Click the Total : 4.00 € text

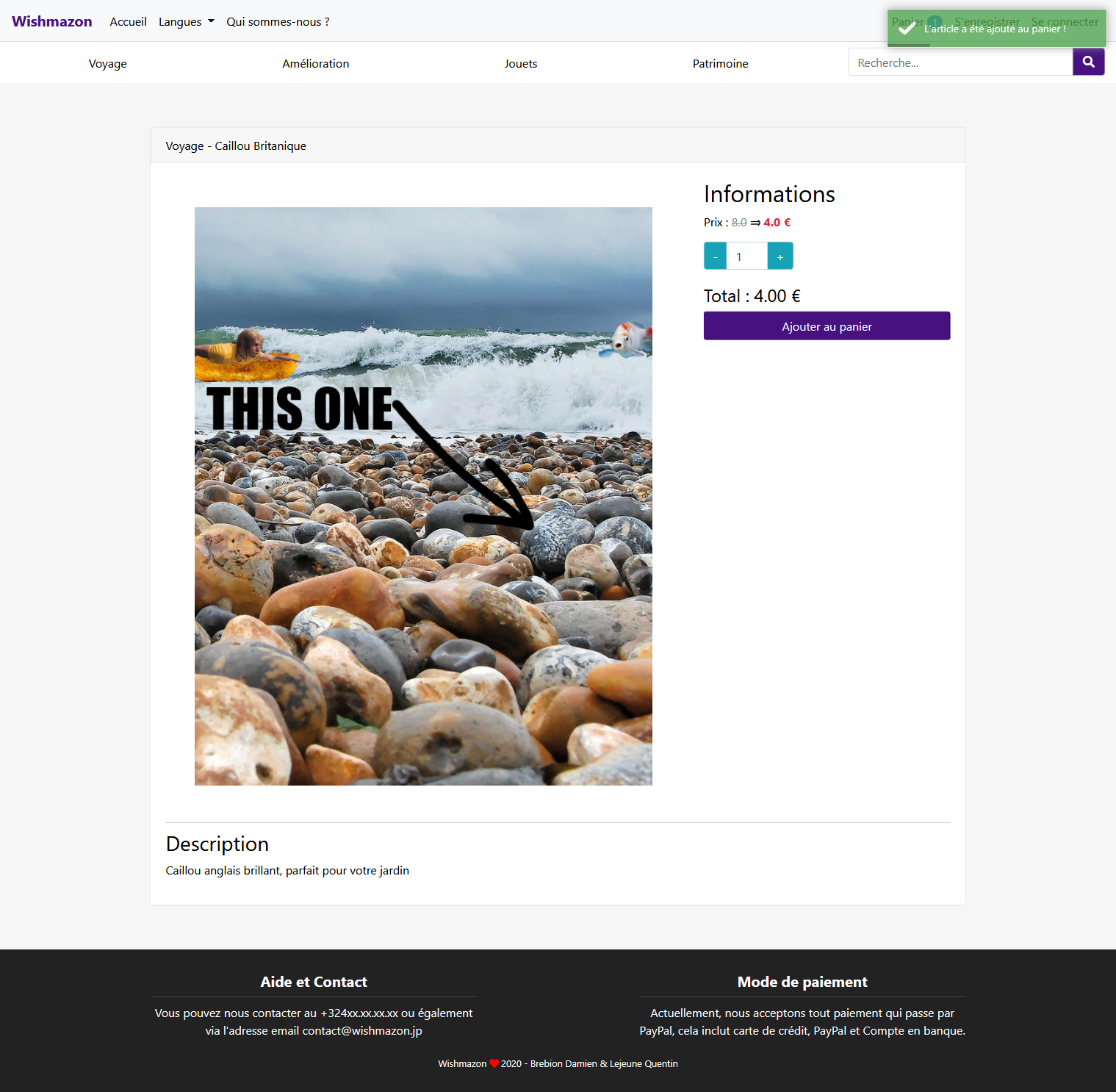pos(752,296)
